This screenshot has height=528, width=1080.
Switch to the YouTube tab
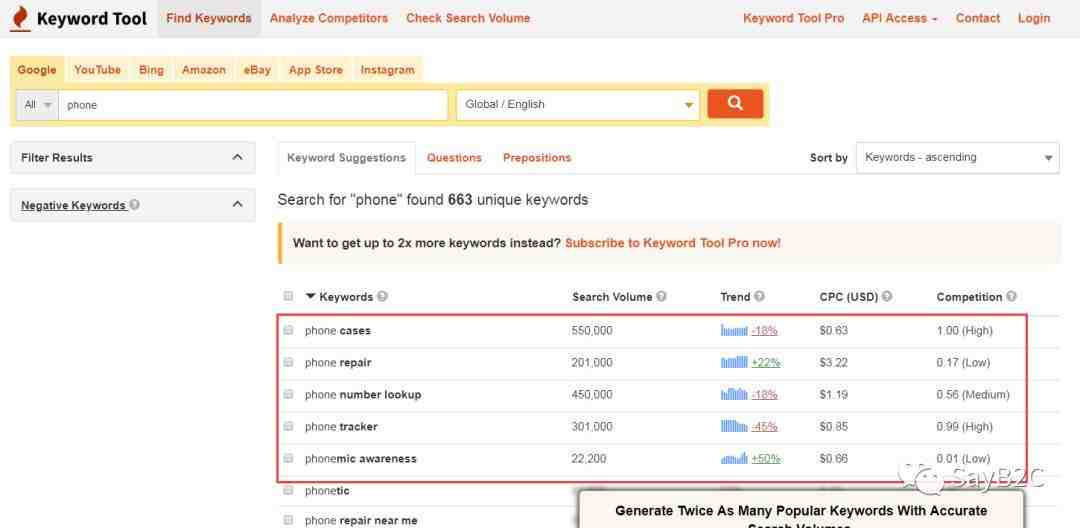(x=97, y=70)
